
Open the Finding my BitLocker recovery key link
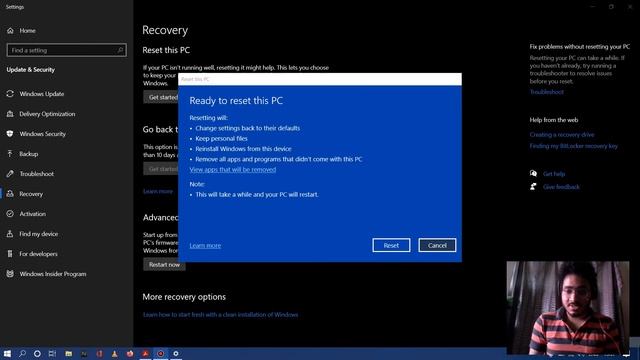(573, 146)
